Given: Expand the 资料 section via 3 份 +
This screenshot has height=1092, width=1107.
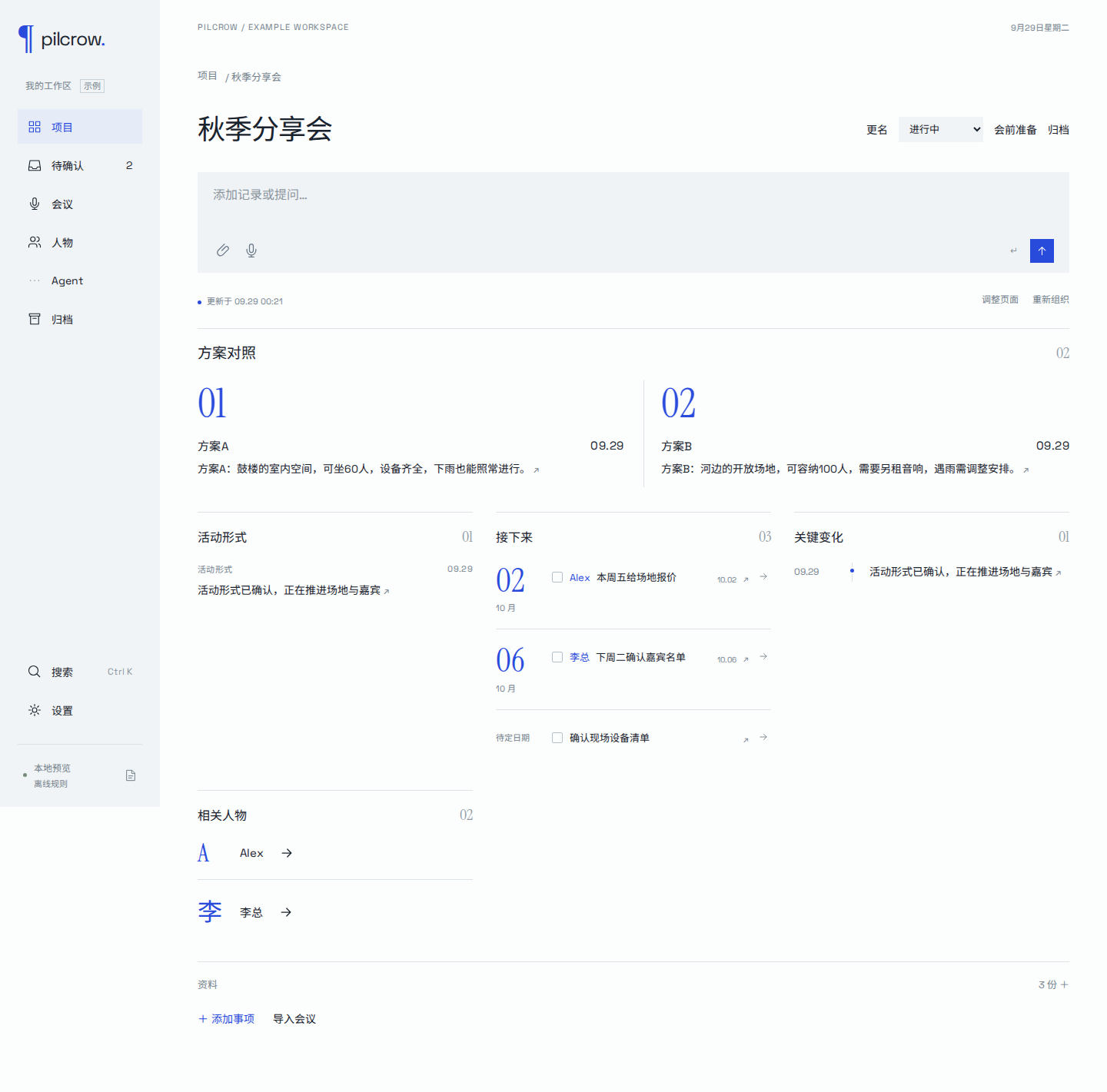Looking at the screenshot, I should 1053,984.
